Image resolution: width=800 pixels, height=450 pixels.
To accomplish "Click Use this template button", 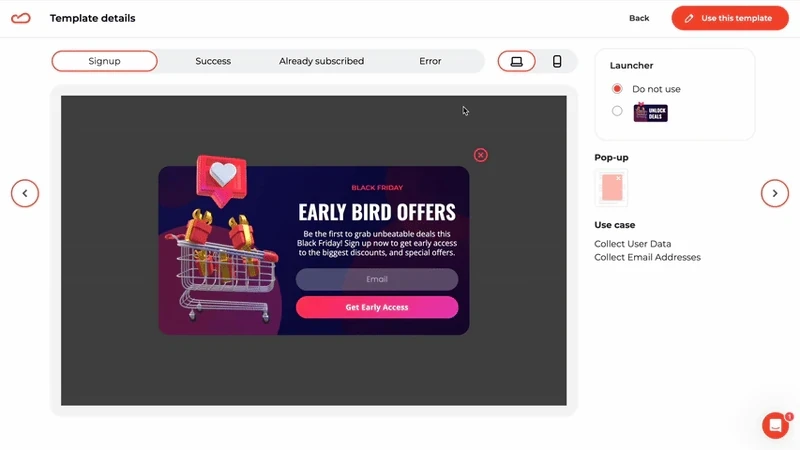I will [x=730, y=18].
